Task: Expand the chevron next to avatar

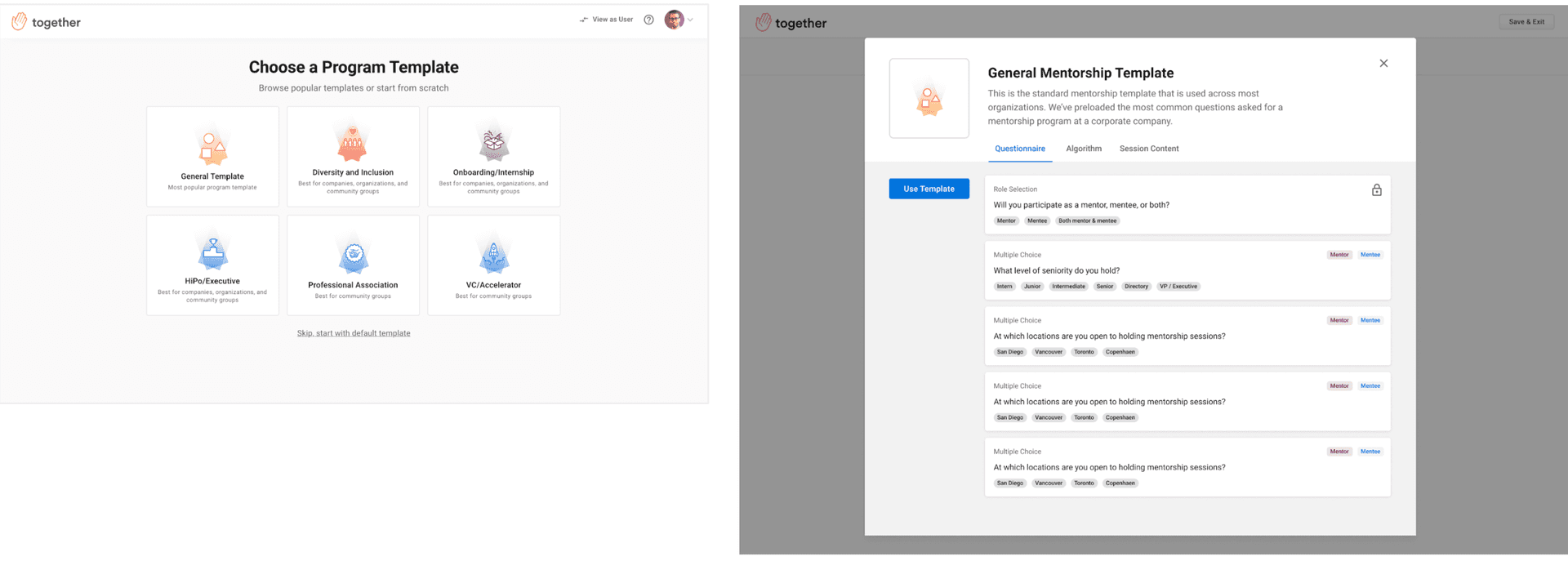Action: [690, 20]
